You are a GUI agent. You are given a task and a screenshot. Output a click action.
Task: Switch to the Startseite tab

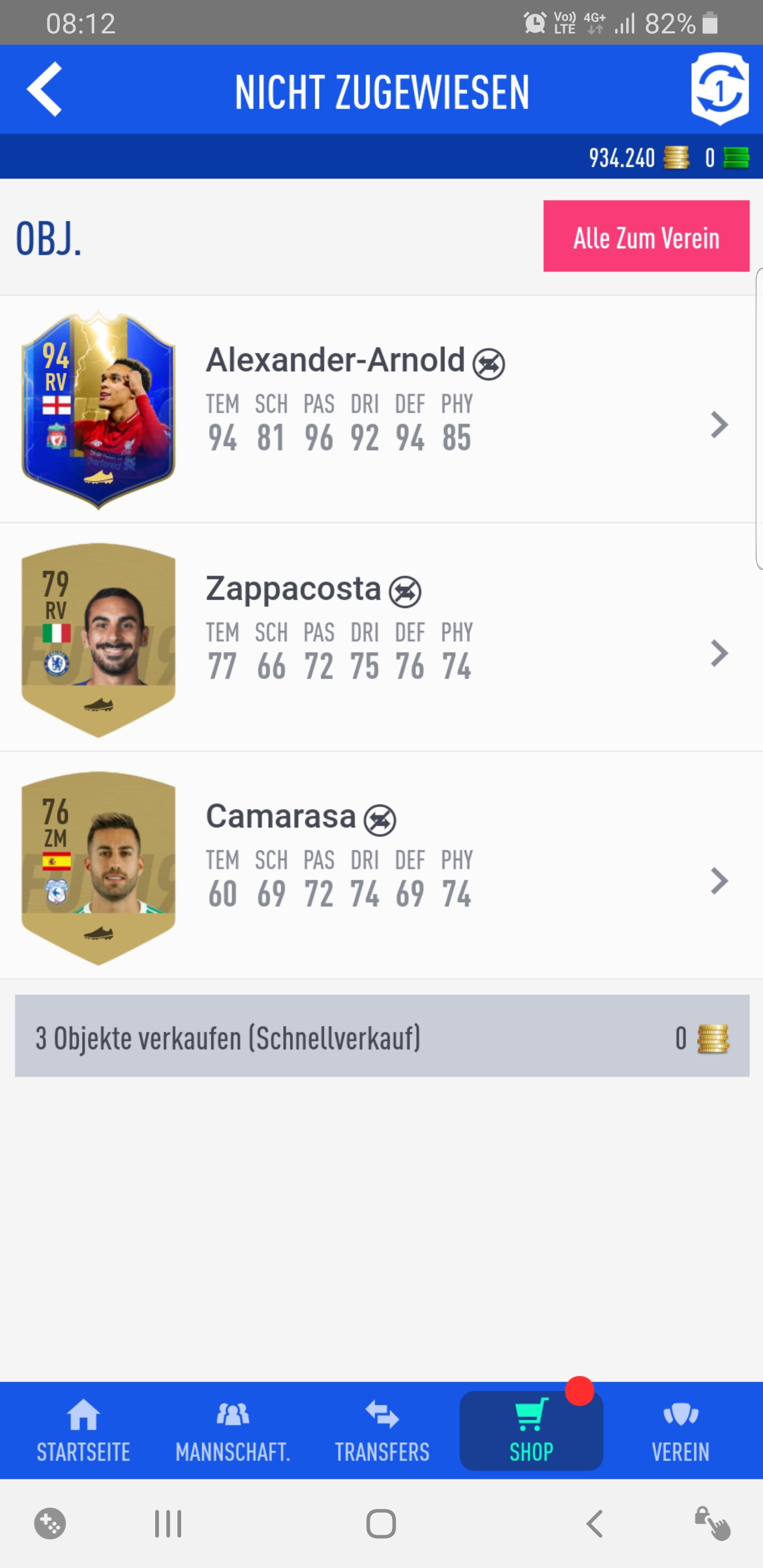(83, 1431)
